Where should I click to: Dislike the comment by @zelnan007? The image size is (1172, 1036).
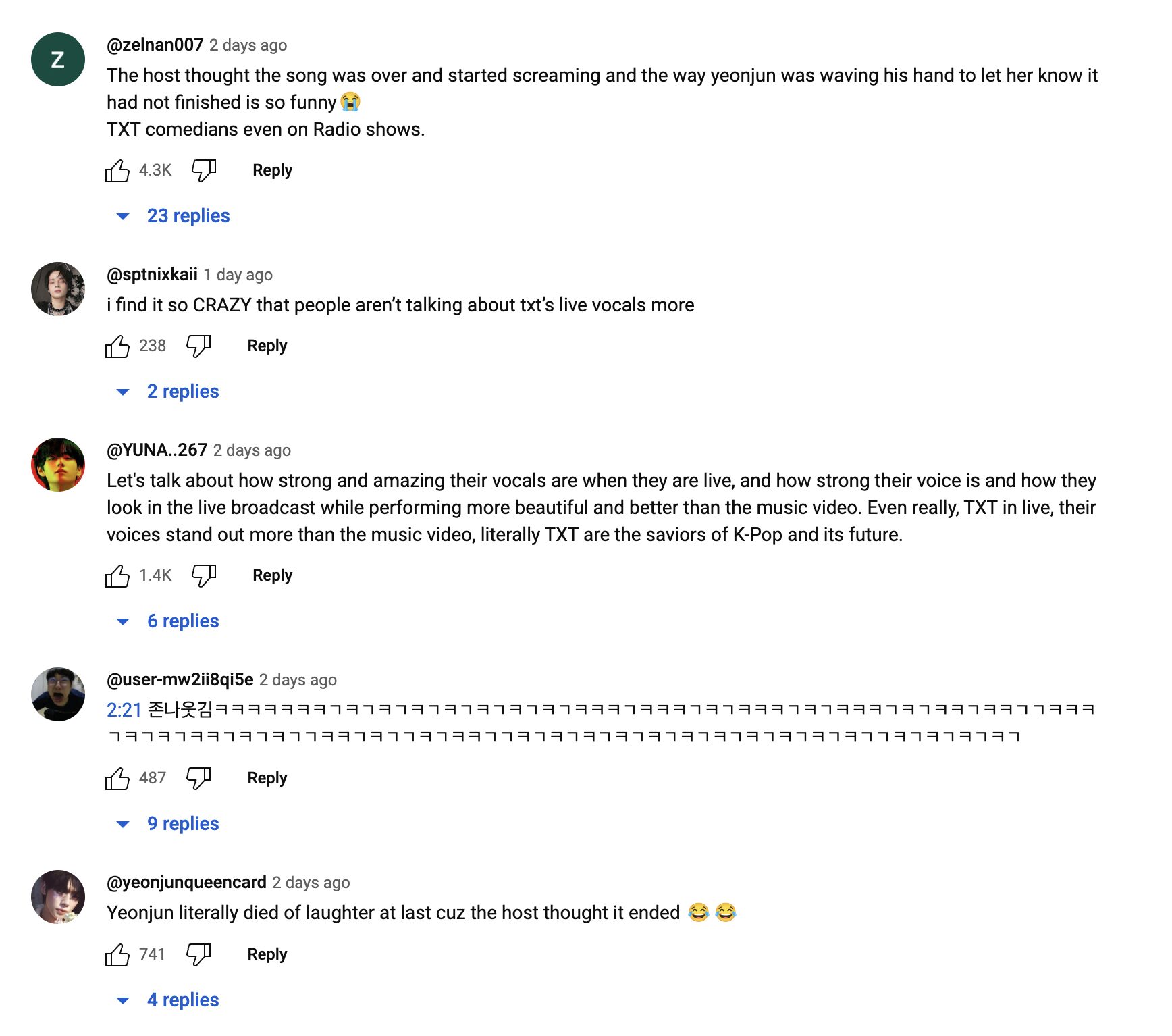(204, 171)
